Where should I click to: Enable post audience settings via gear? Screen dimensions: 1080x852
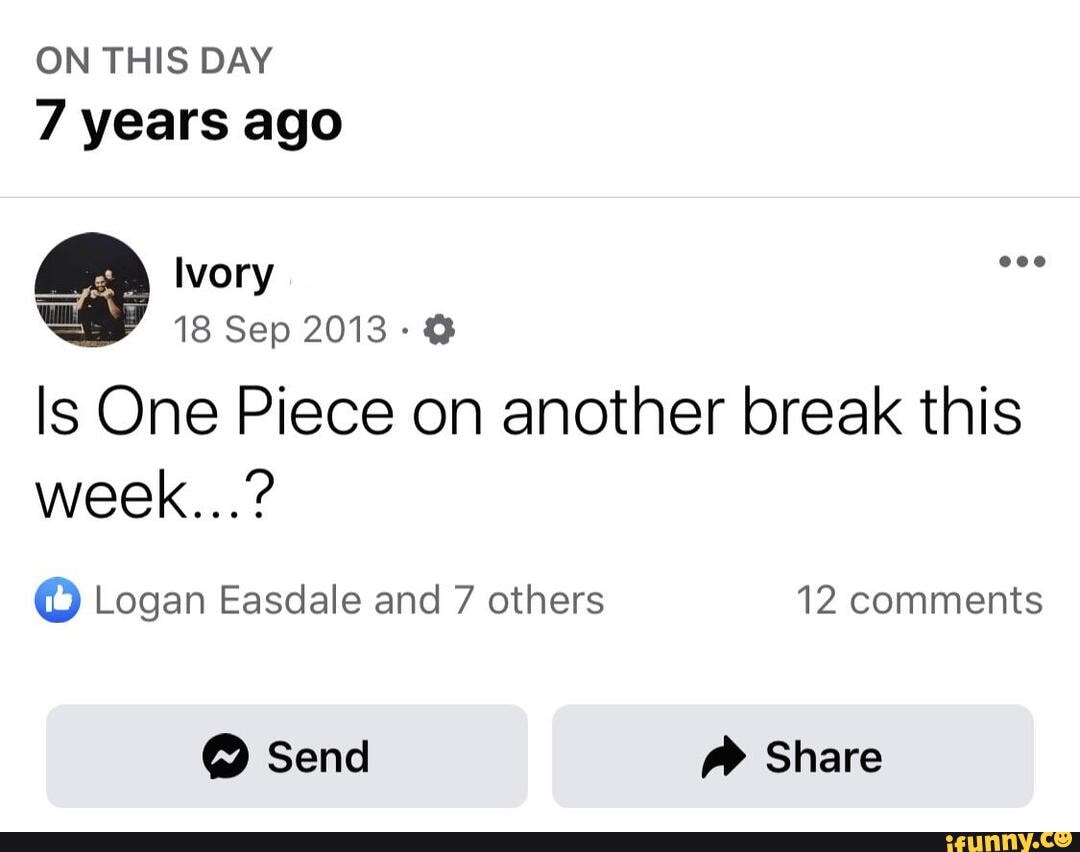point(437,328)
